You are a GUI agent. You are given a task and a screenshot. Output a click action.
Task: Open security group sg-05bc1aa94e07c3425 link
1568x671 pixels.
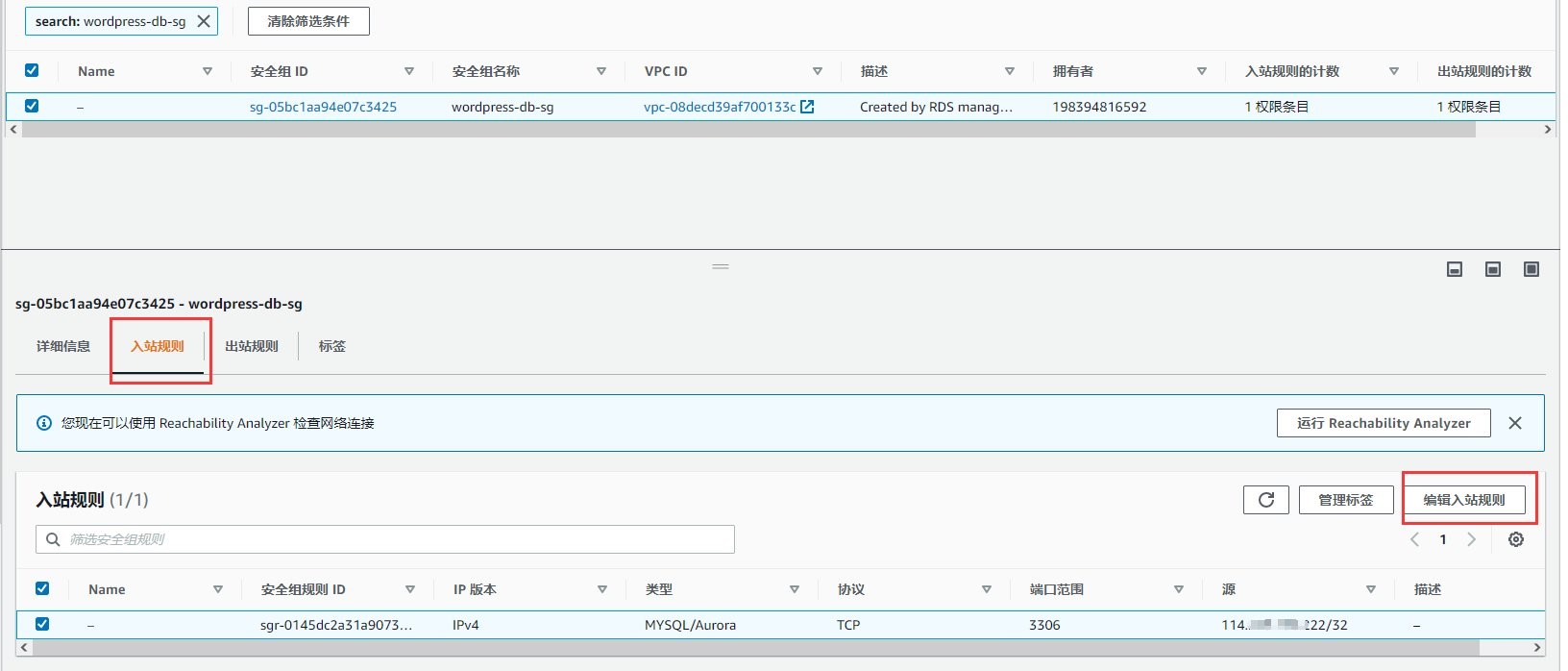pos(323,107)
